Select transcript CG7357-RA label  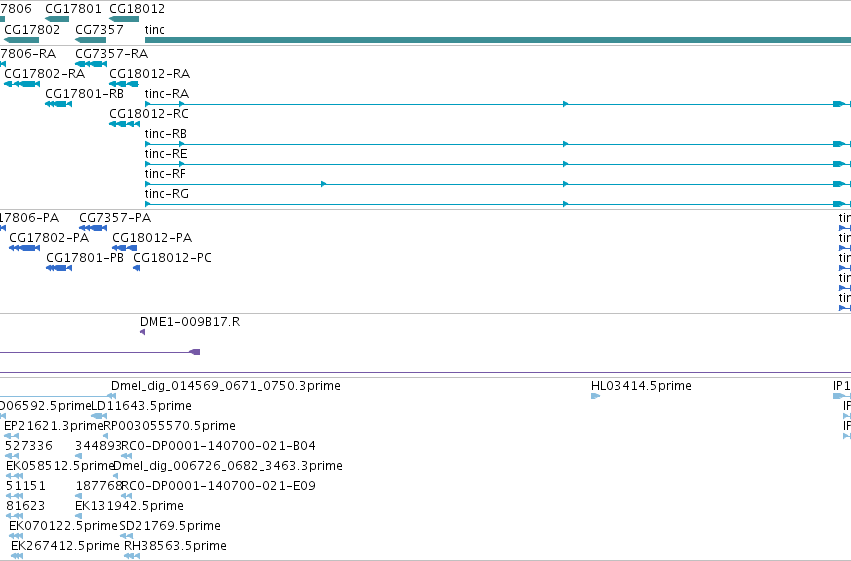(111, 54)
